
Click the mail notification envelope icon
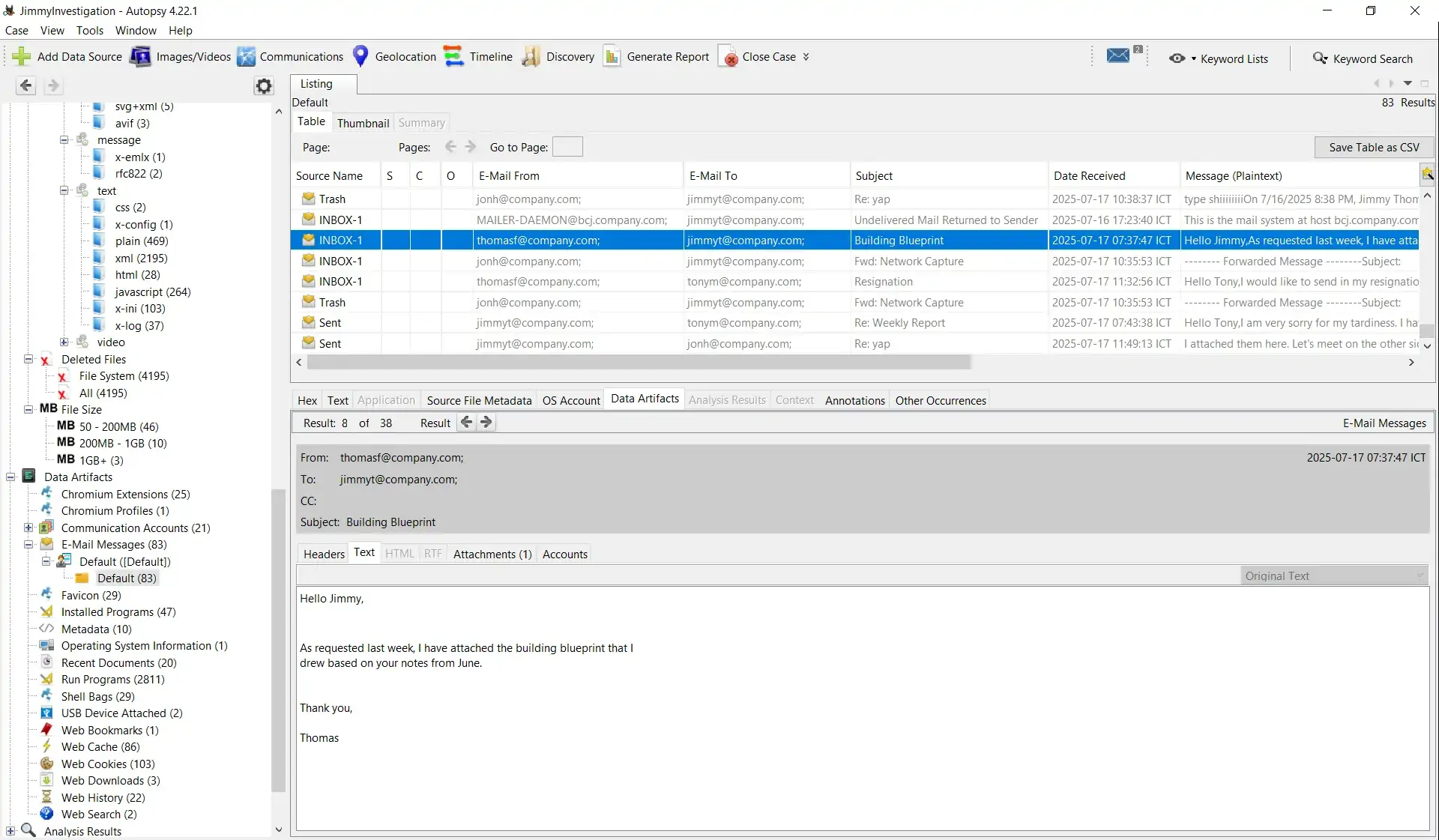[x=1117, y=56]
